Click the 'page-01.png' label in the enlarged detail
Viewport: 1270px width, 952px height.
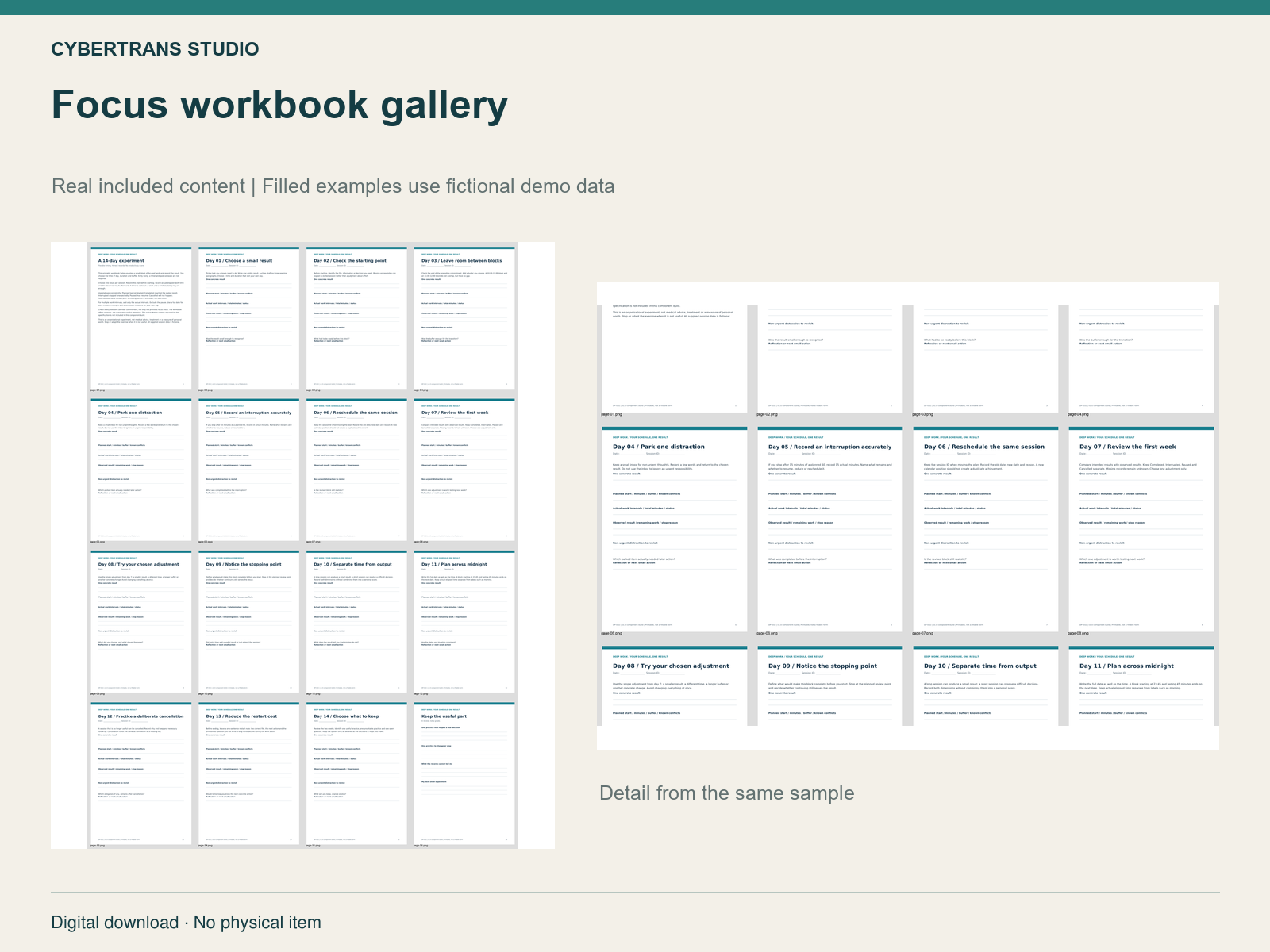(x=612, y=414)
